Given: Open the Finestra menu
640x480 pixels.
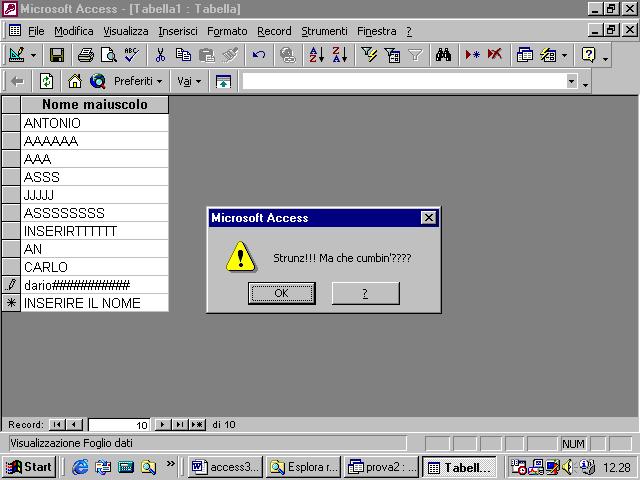Looking at the screenshot, I should pos(377,31).
